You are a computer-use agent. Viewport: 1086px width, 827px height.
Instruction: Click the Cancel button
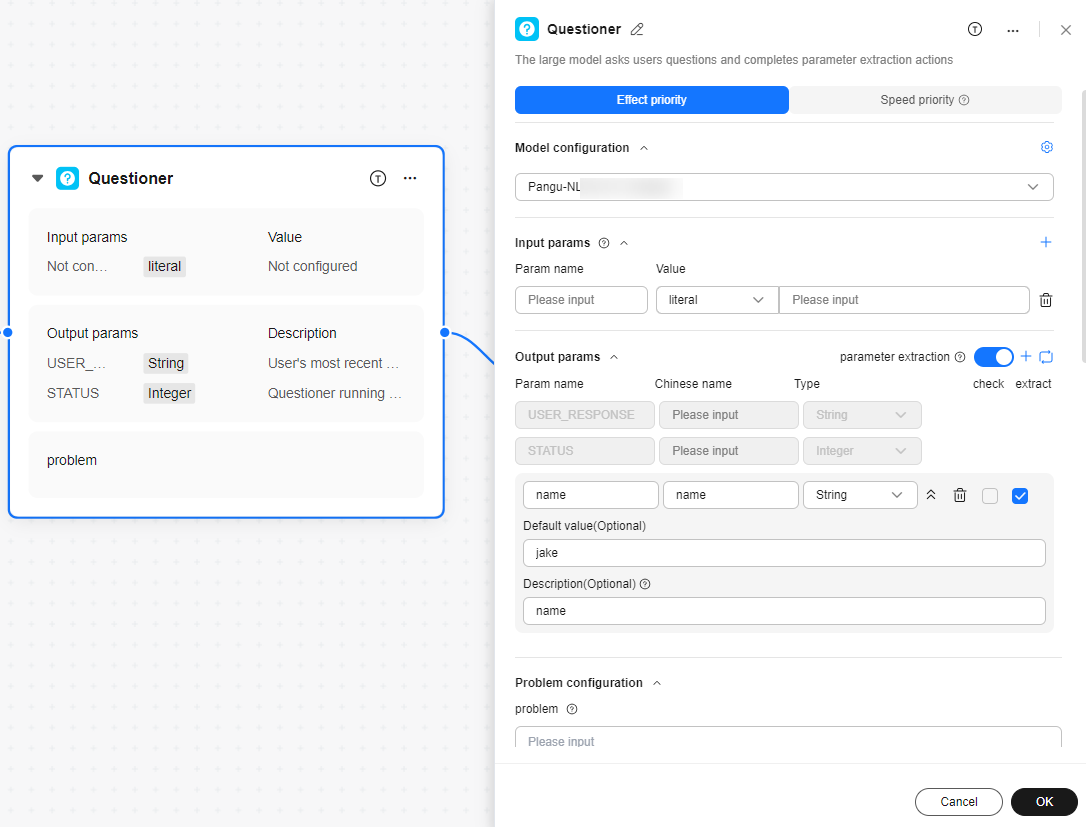958,802
